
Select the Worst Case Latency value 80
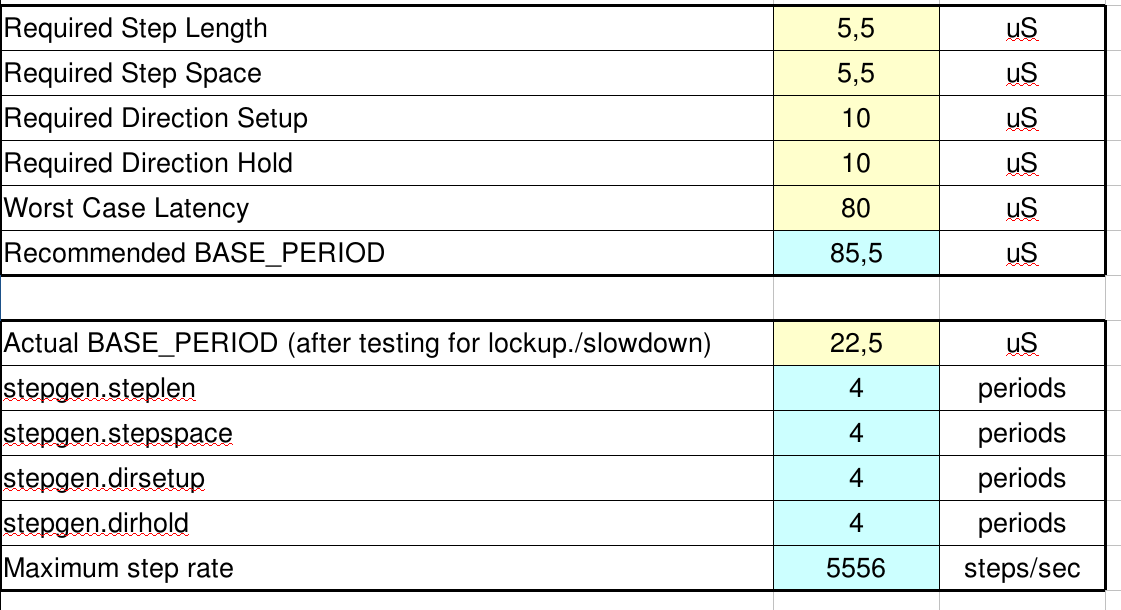coord(856,208)
